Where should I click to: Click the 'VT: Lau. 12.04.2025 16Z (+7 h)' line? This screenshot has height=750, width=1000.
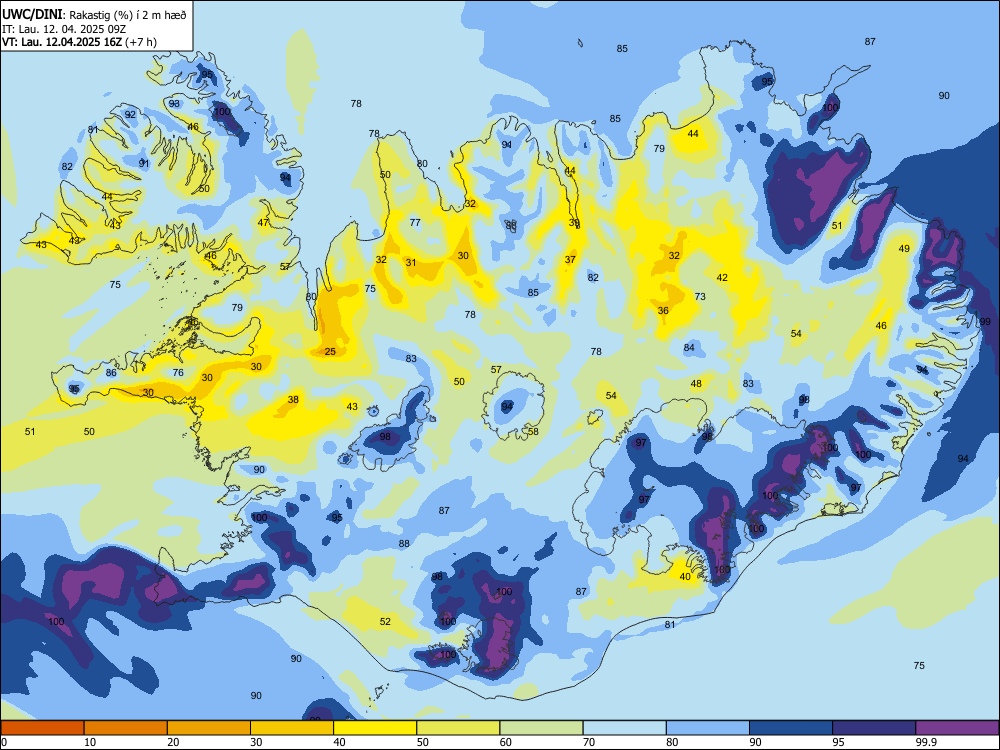coord(79,42)
